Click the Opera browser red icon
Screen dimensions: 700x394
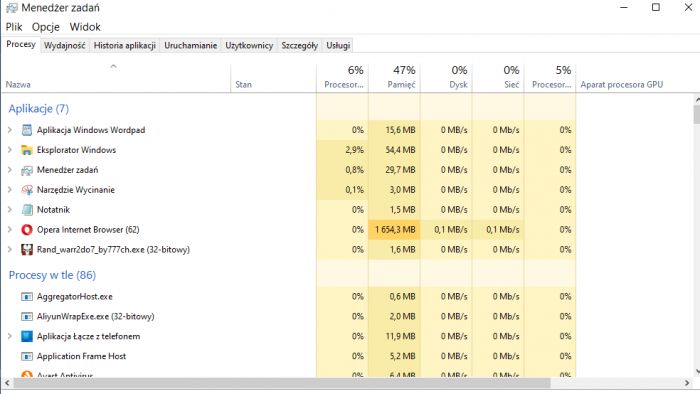point(27,229)
